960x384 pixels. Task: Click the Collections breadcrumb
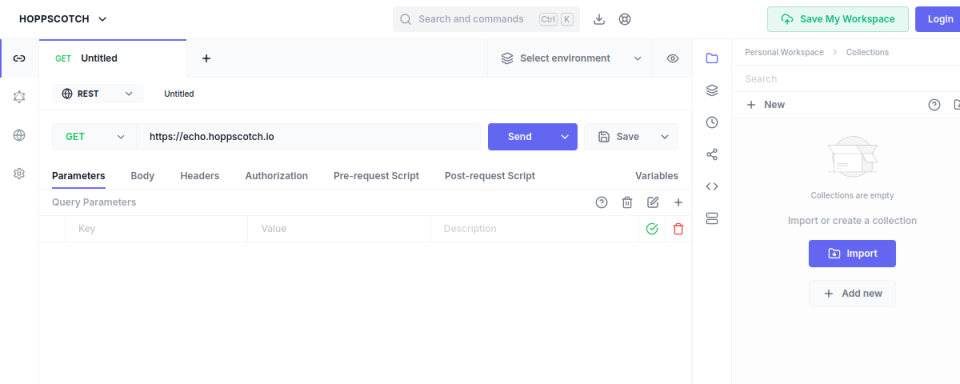coord(867,52)
